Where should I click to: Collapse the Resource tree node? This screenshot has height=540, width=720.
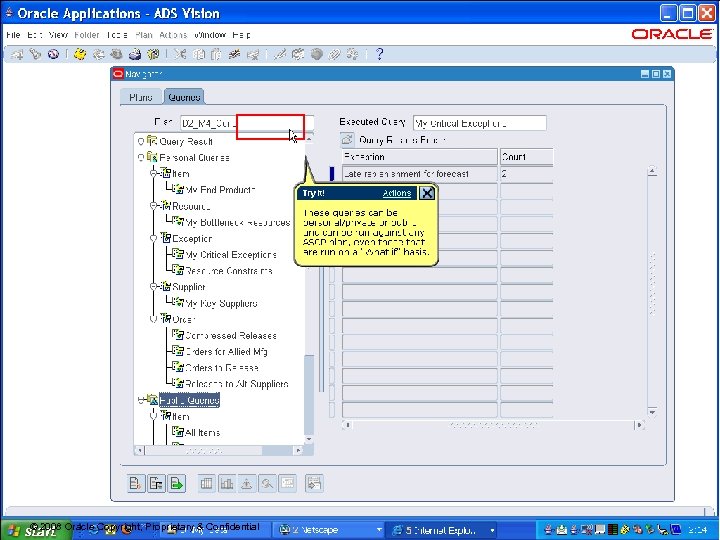tap(154, 206)
